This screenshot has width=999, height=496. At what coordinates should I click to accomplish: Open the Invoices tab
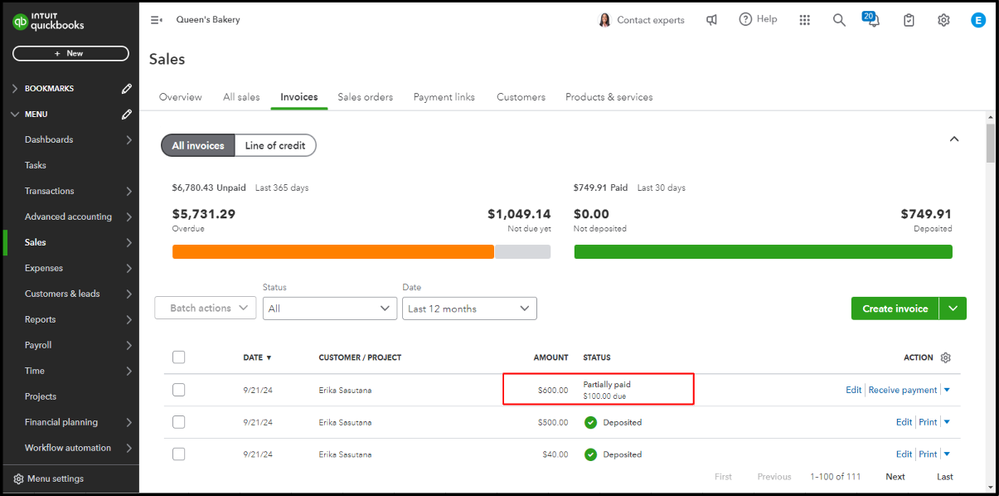pyautogui.click(x=299, y=97)
